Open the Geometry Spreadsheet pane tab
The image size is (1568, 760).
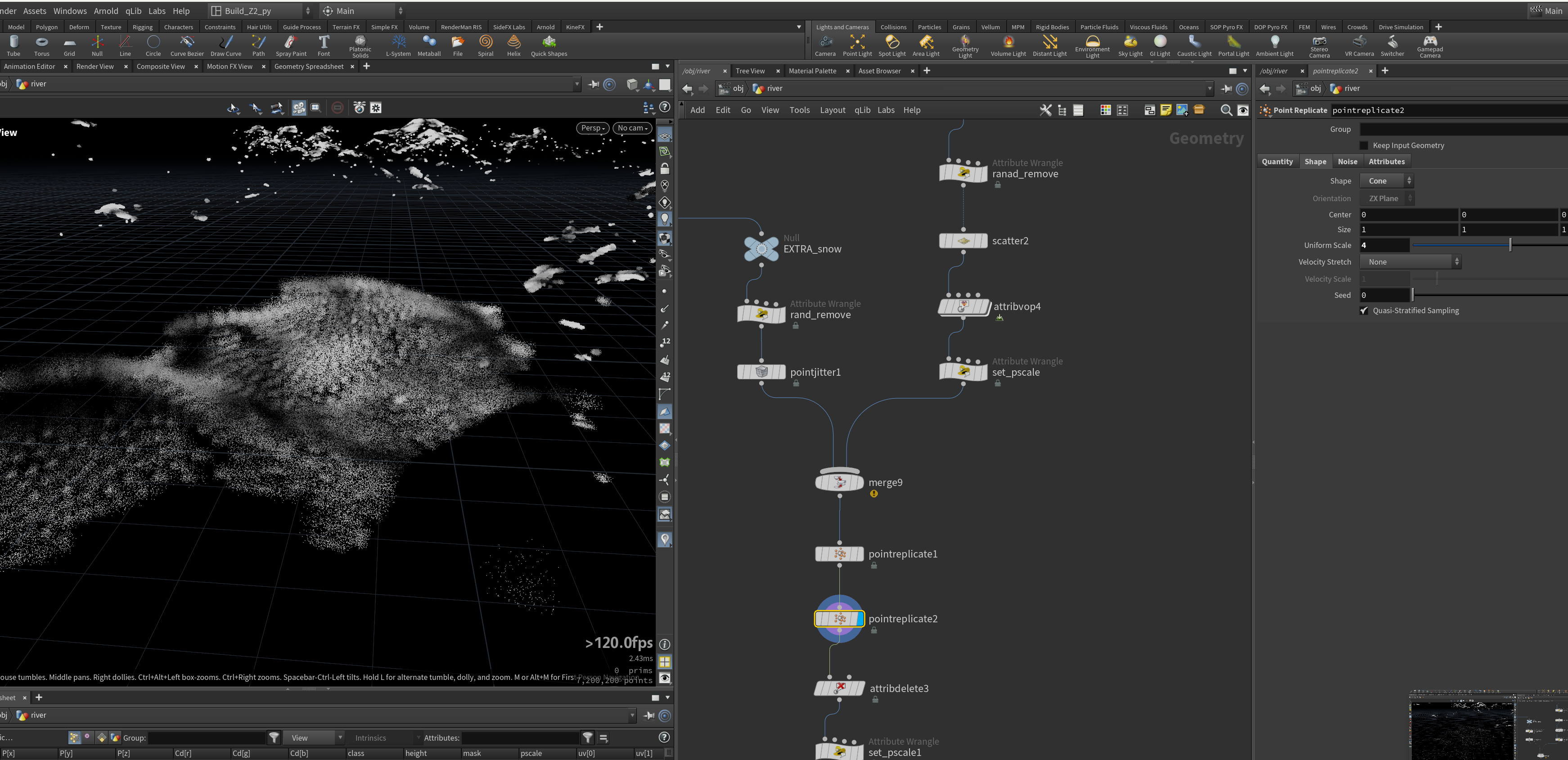pyautogui.click(x=309, y=66)
